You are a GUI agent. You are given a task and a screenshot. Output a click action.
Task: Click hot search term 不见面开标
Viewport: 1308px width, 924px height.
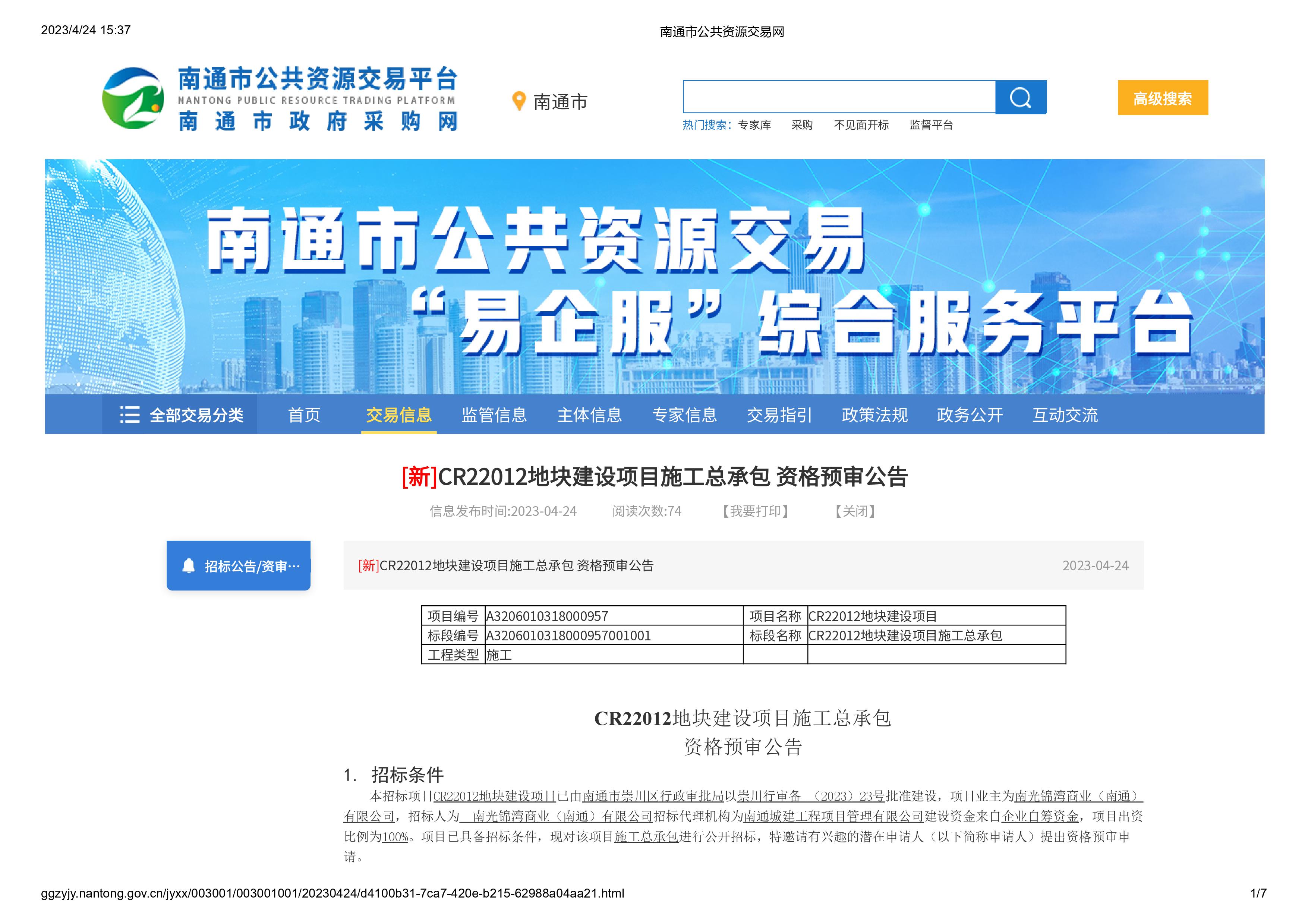coord(861,125)
